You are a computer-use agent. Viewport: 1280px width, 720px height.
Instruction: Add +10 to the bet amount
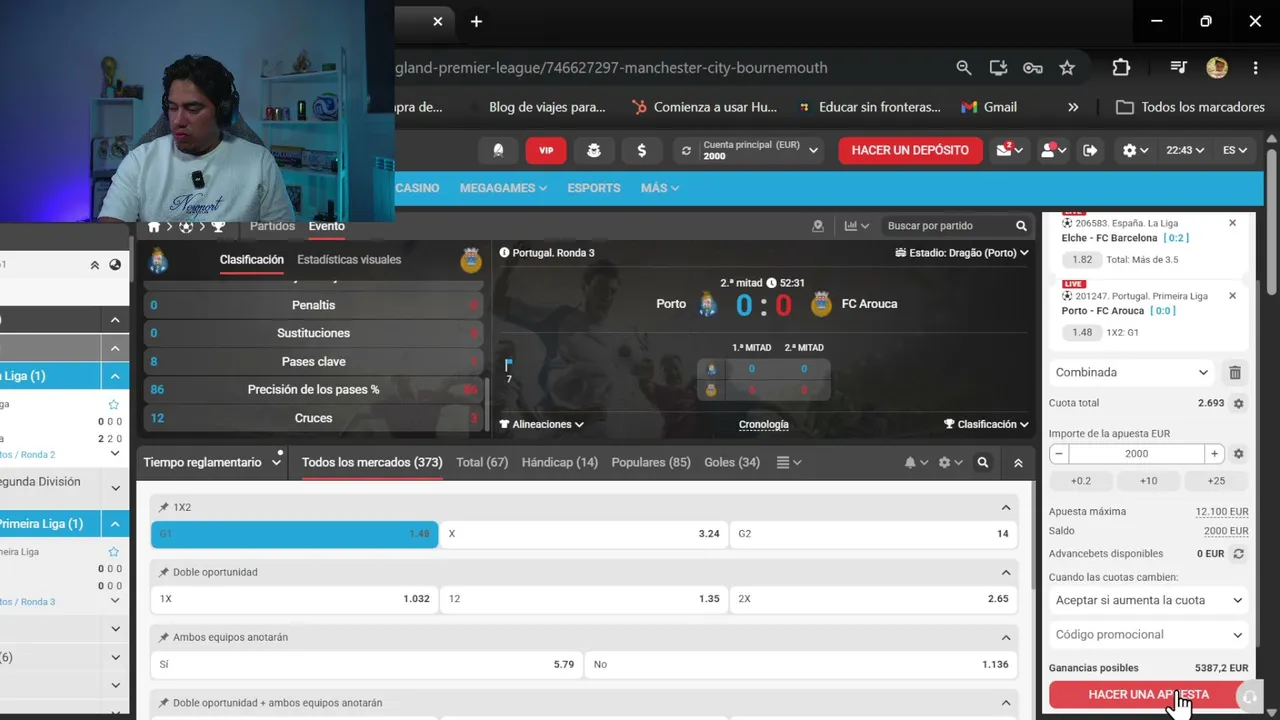[x=1148, y=481]
